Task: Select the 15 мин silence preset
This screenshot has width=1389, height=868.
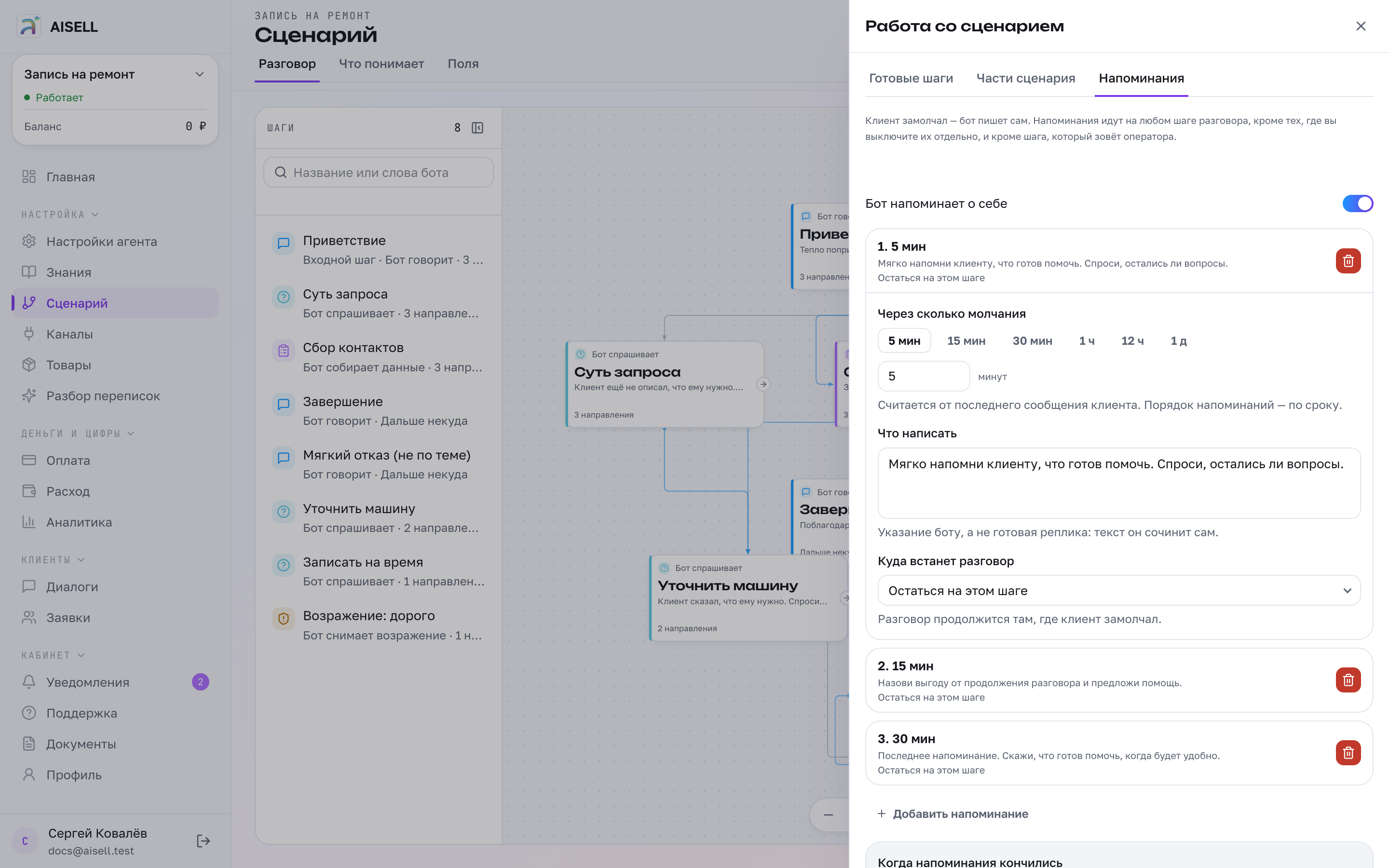Action: pyautogui.click(x=966, y=340)
